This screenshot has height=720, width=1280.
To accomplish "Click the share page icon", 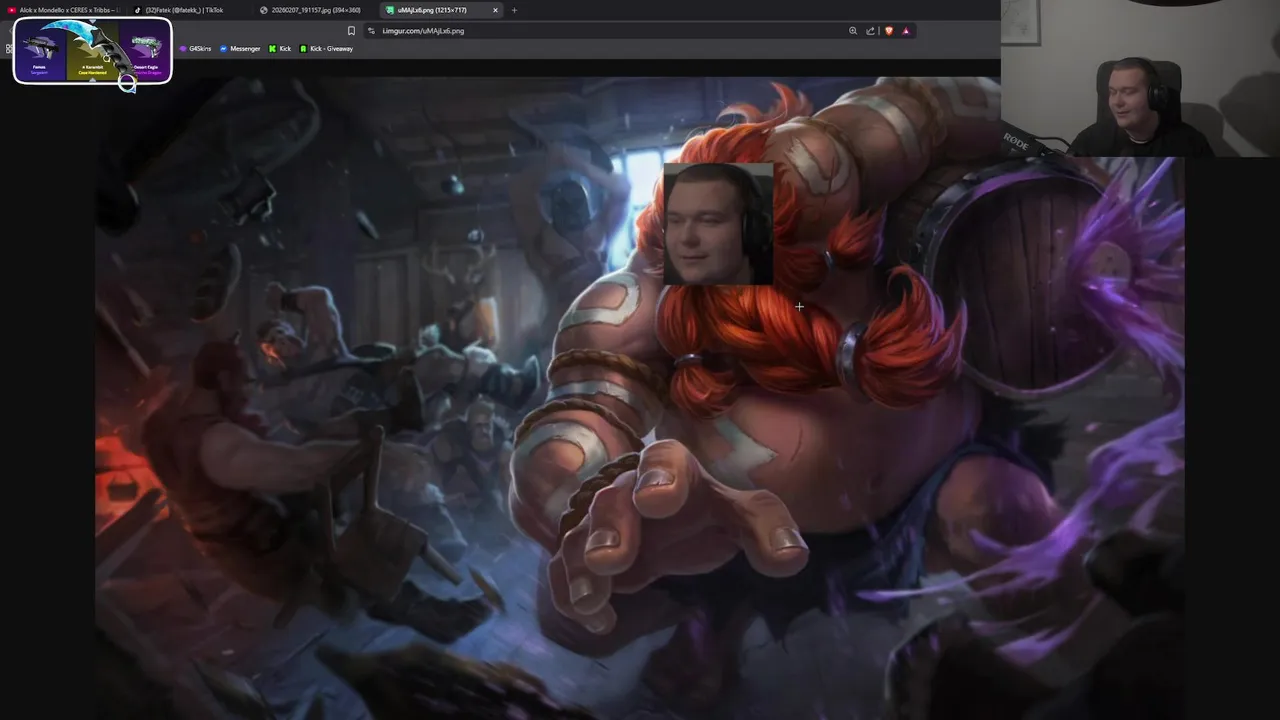I will [870, 31].
